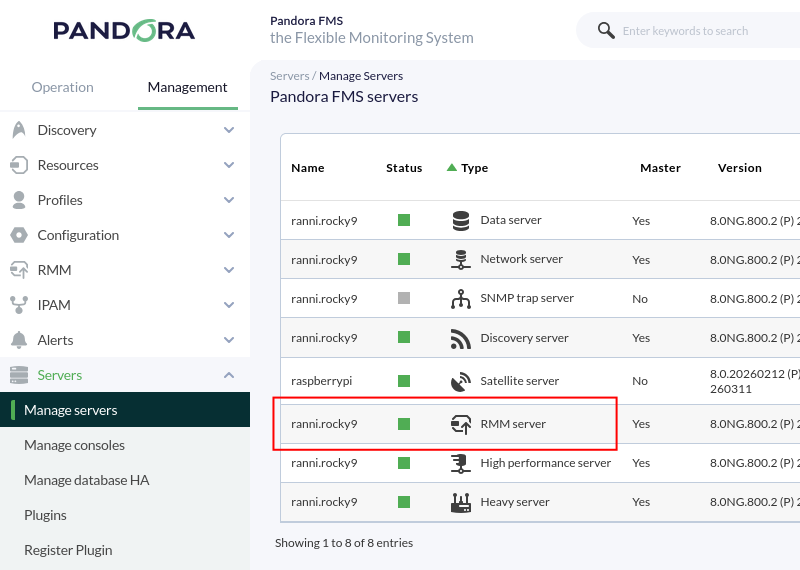Click the Resources icon in sidebar
Screen dimensions: 800x570
(x=19, y=165)
